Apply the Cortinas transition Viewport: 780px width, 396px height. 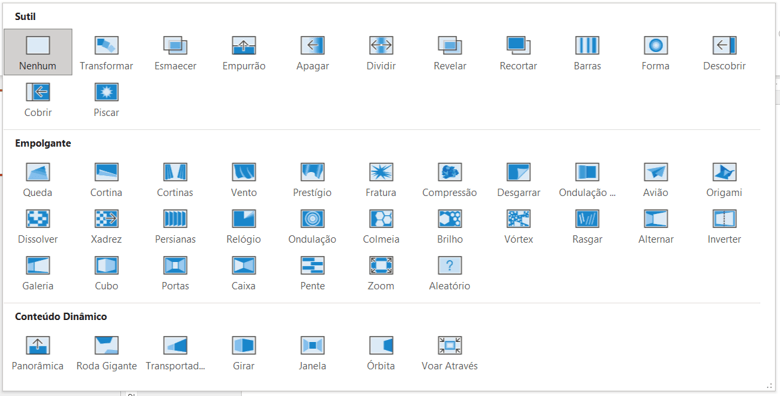(x=175, y=179)
